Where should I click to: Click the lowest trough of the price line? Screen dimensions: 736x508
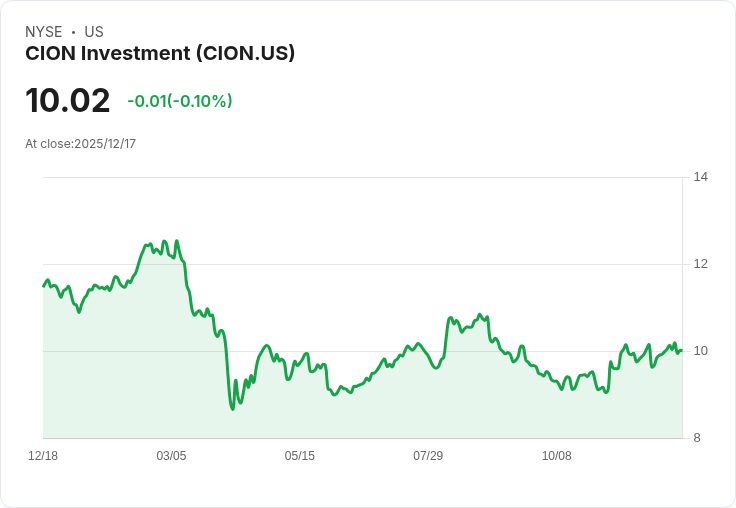[232, 409]
